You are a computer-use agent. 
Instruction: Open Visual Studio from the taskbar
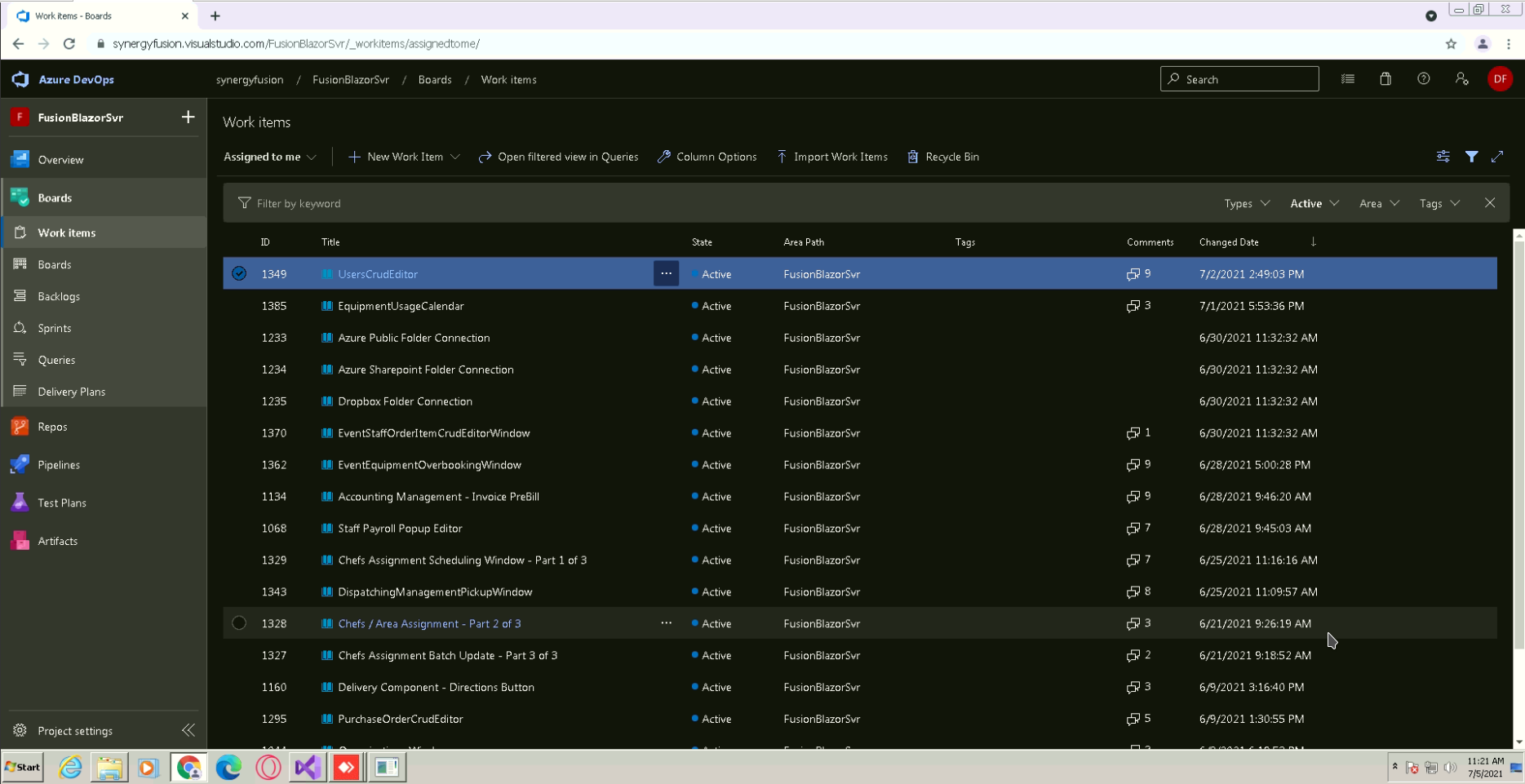(x=308, y=768)
